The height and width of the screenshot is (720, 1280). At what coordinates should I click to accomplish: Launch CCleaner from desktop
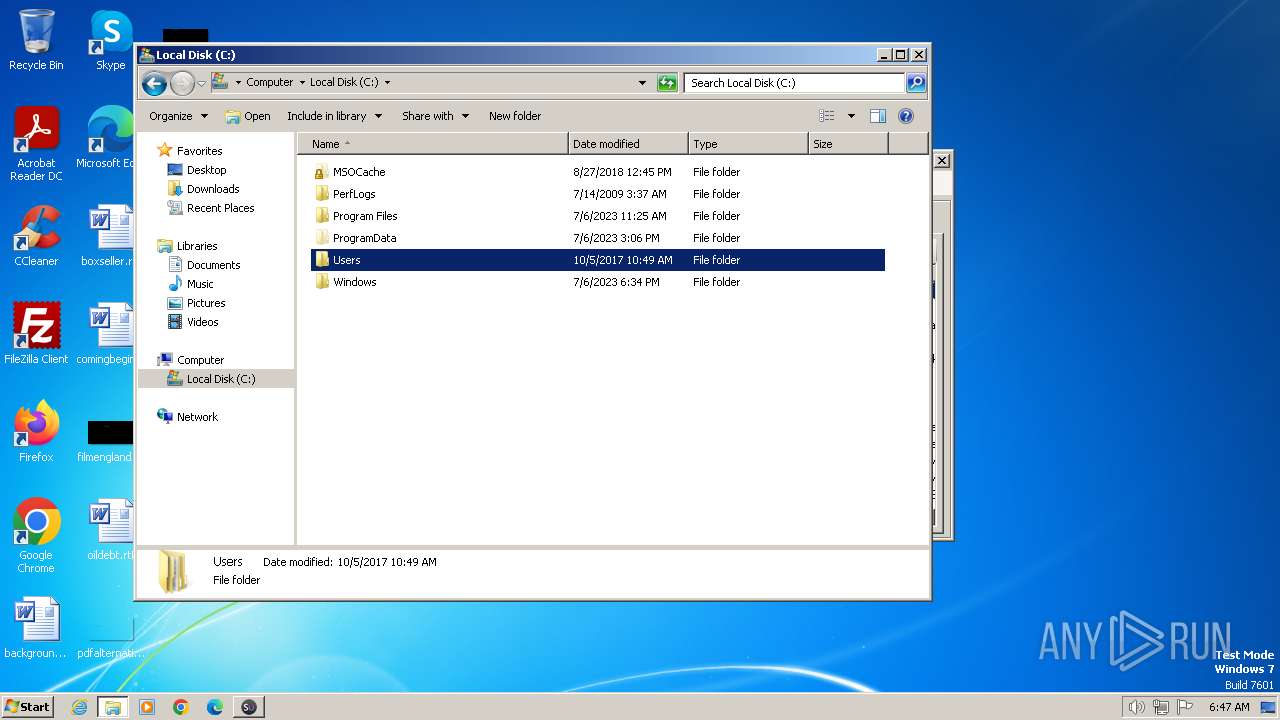click(36, 236)
